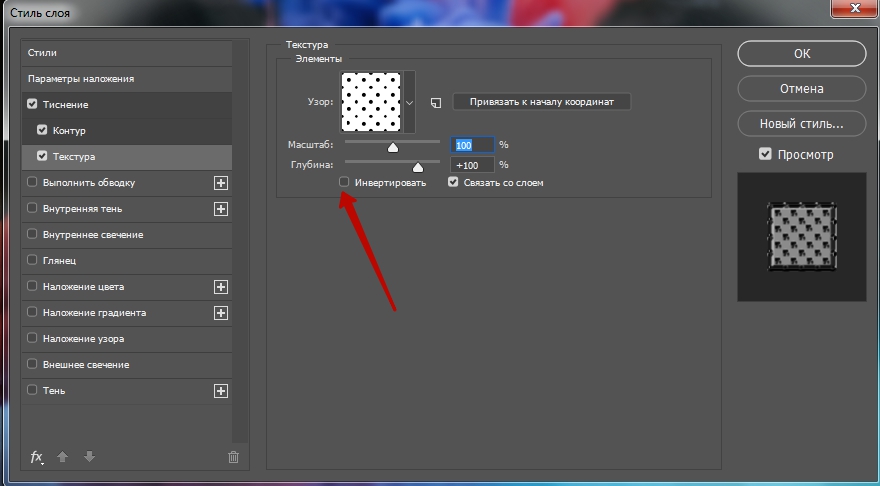Image resolution: width=880 pixels, height=486 pixels.
Task: Click the Глубина value input field
Action: [x=472, y=165]
